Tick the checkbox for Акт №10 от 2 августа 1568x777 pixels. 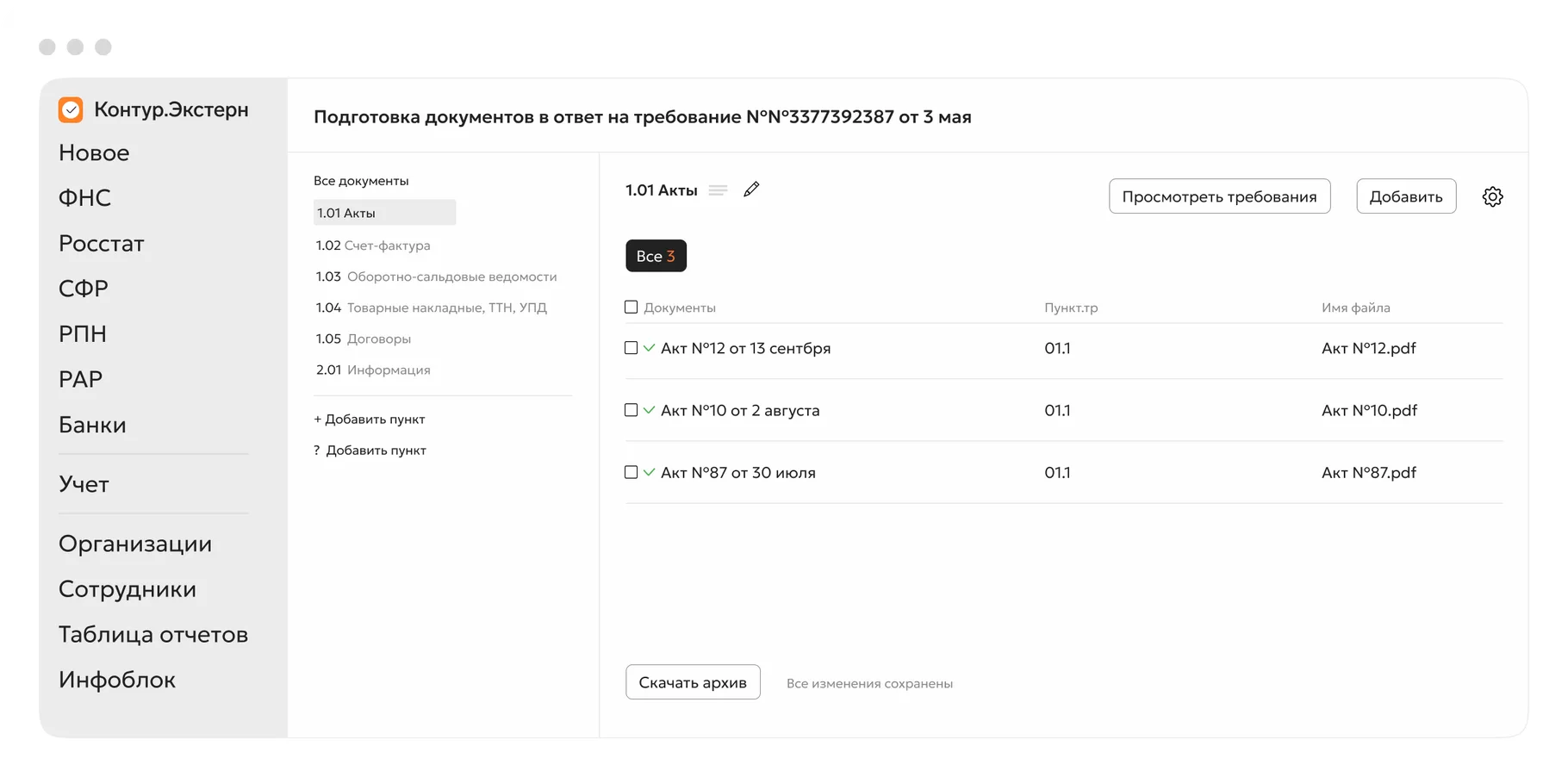[631, 410]
